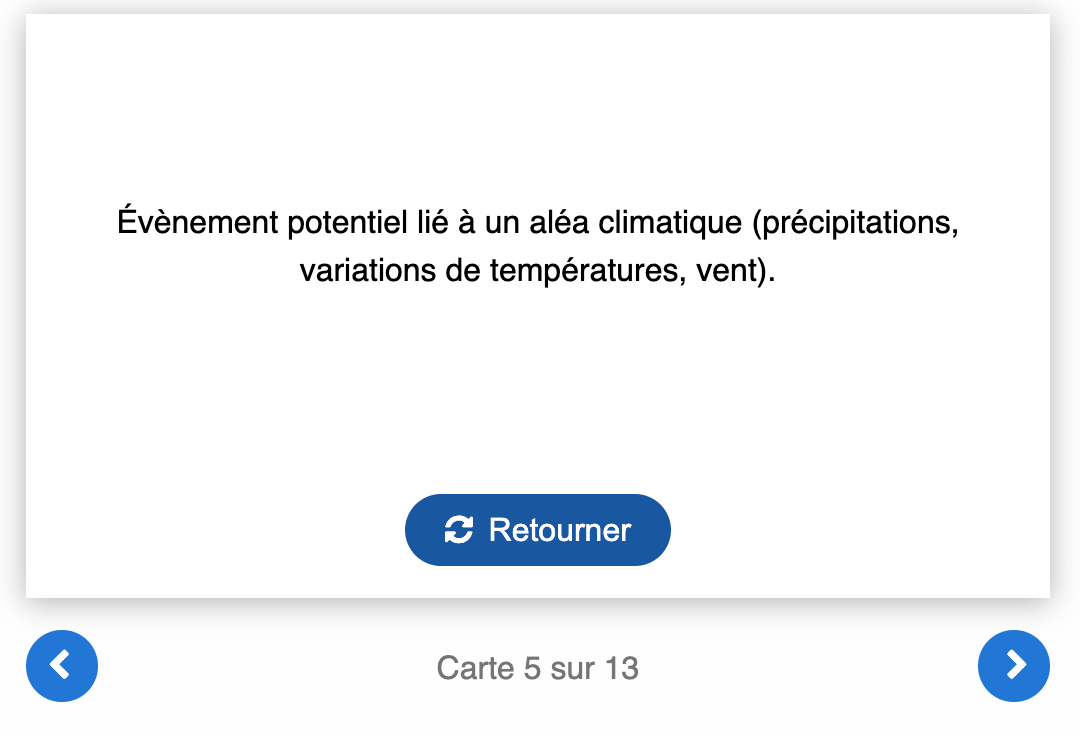Click the number 5 in the card counter
1080x742 pixels.
tap(532, 667)
